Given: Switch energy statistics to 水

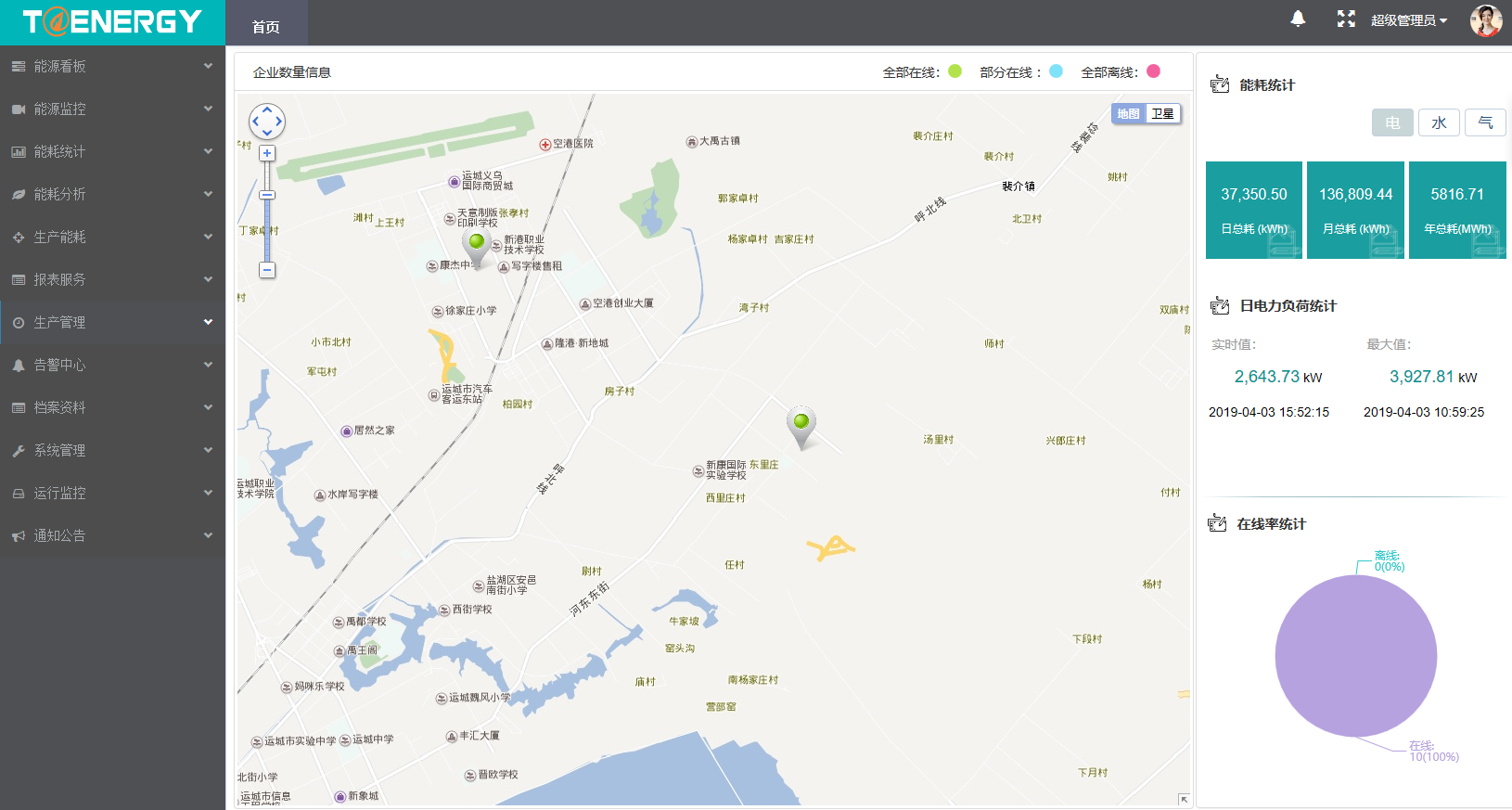Looking at the screenshot, I should pyautogui.click(x=1439, y=122).
